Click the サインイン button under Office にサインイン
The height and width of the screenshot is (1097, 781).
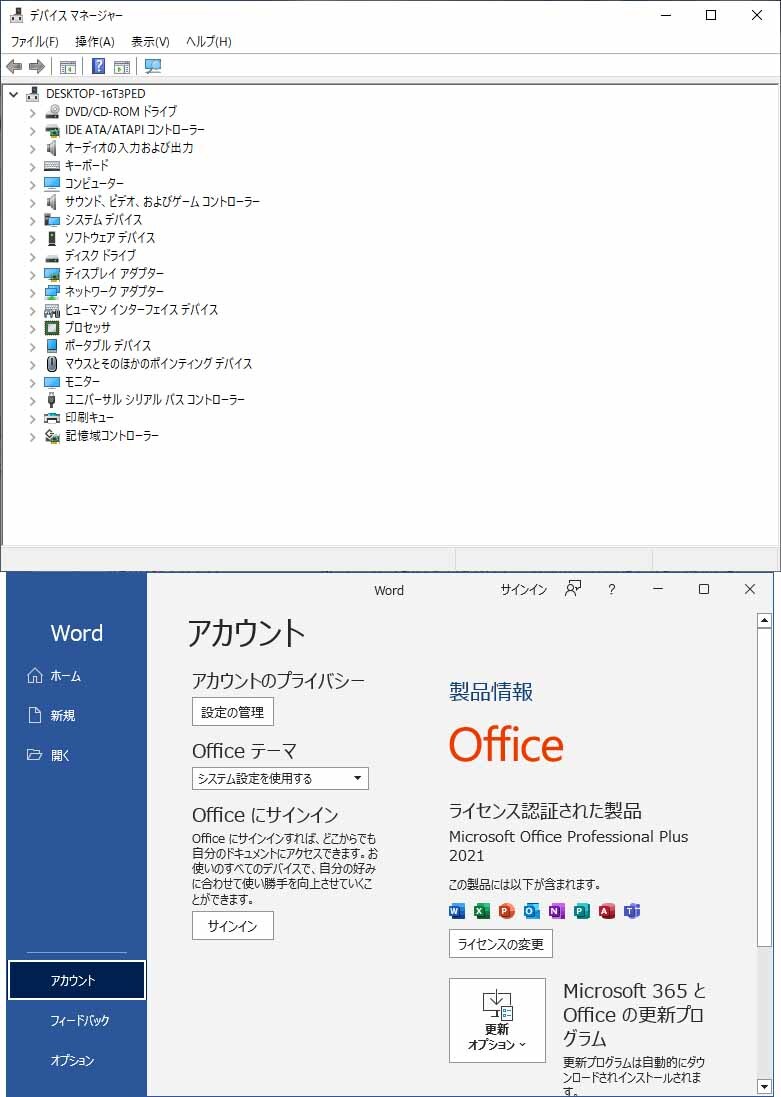tap(232, 926)
